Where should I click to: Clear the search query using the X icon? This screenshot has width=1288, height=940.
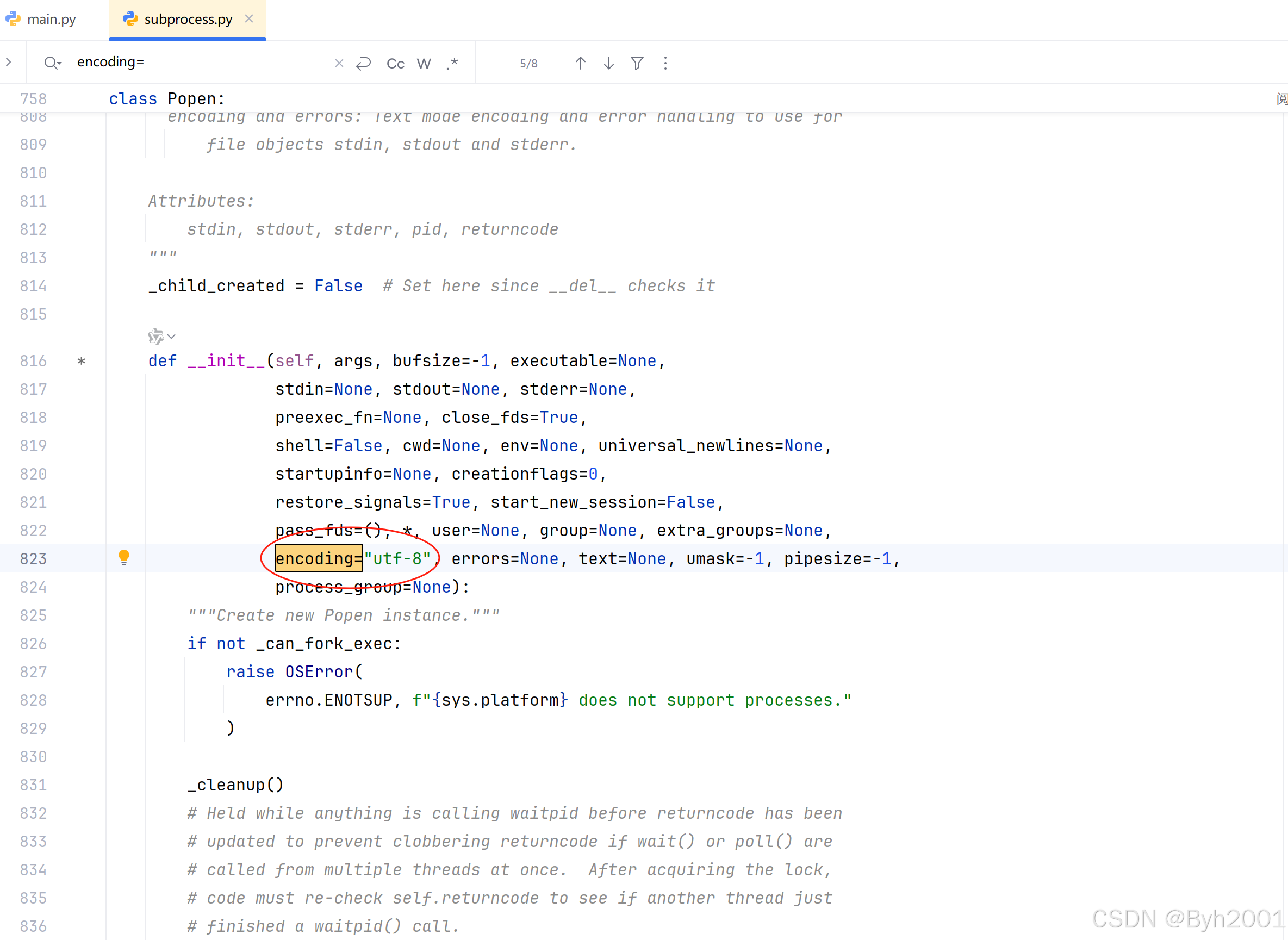pyautogui.click(x=339, y=63)
